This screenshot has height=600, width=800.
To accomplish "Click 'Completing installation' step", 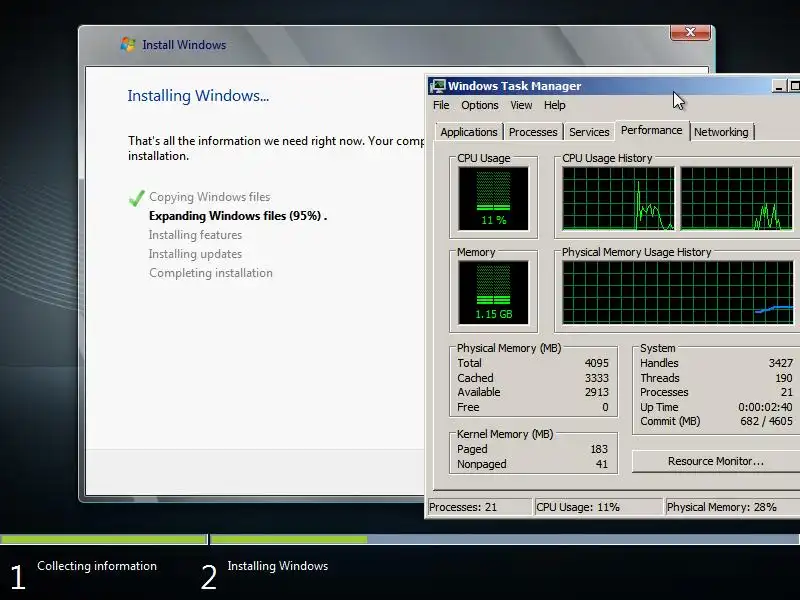I will point(211,273).
